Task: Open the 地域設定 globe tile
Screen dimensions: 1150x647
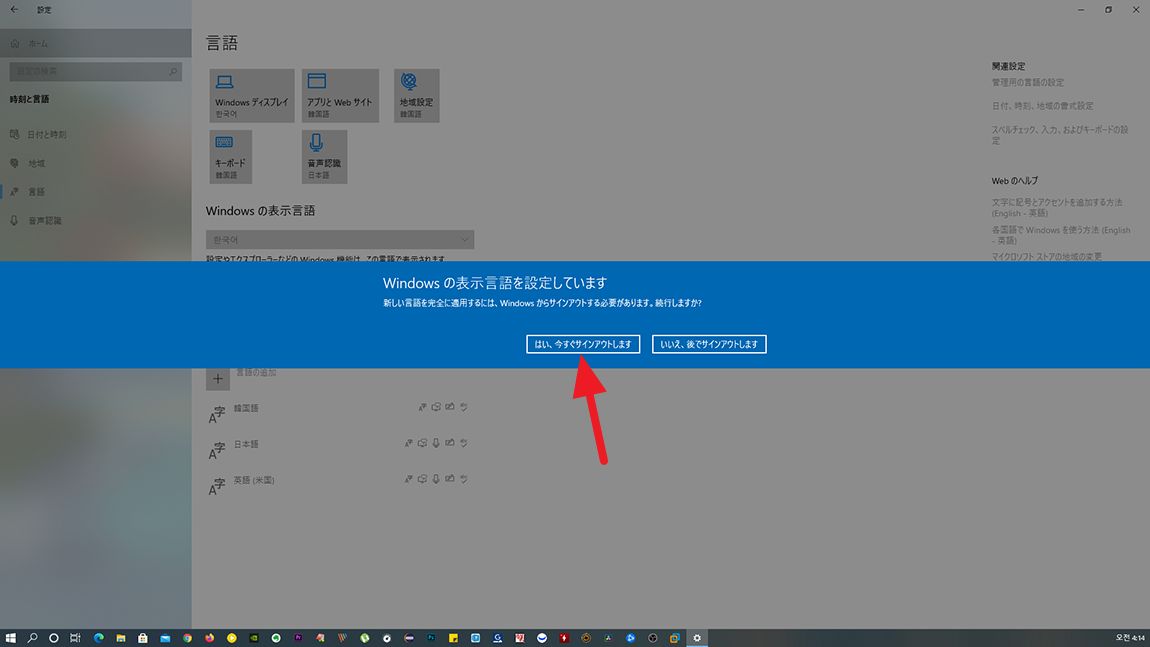Action: pyautogui.click(x=417, y=95)
